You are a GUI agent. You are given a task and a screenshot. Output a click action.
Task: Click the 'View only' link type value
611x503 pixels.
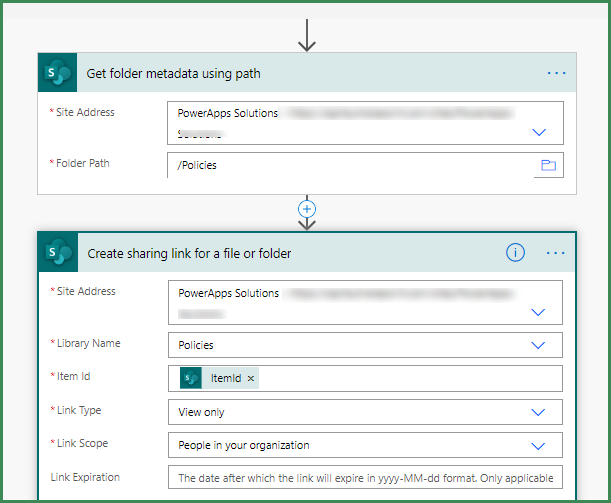[x=201, y=412]
